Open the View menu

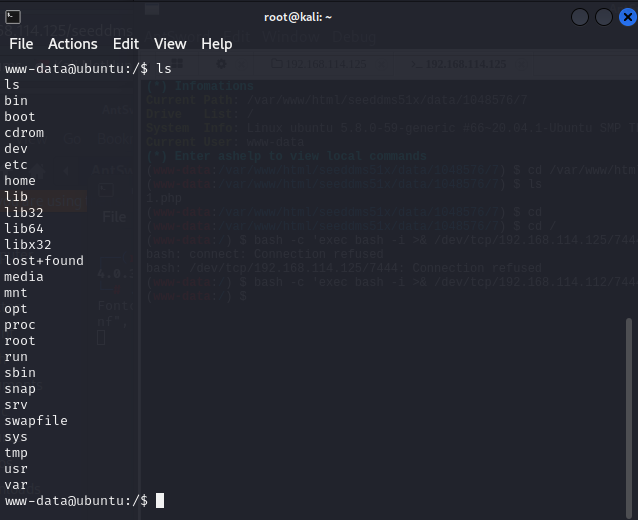[x=170, y=44]
